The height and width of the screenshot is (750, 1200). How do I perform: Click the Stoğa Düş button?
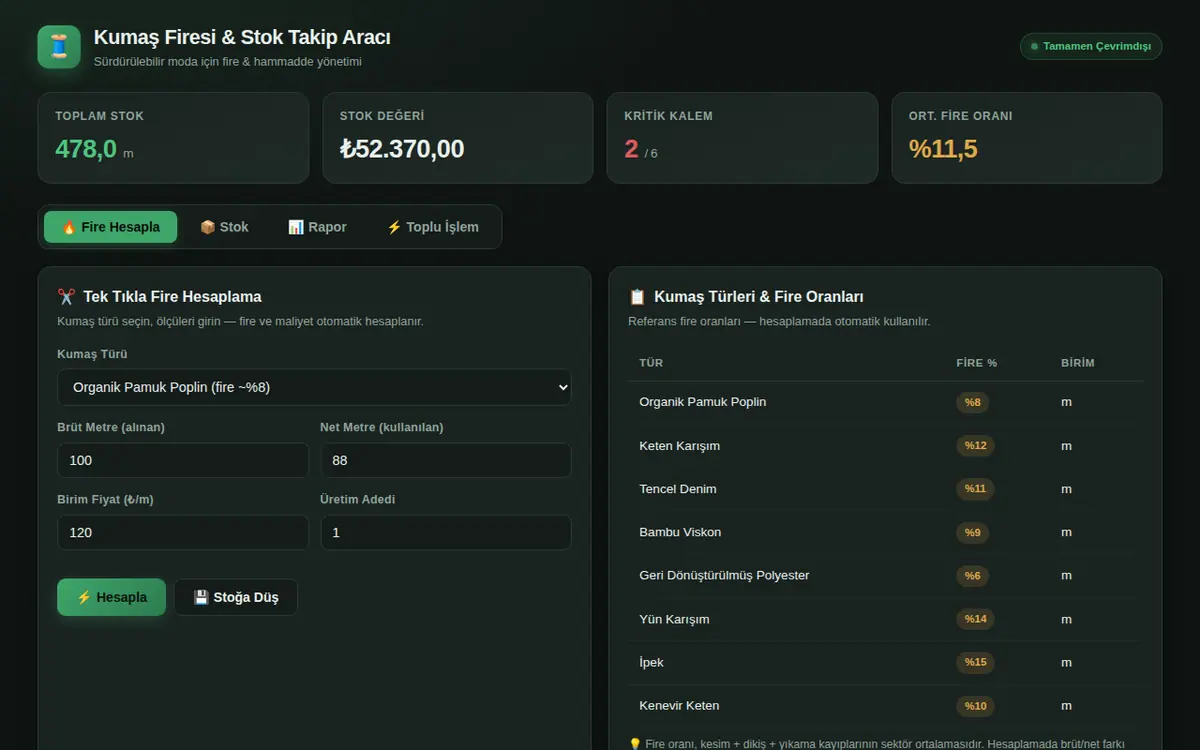236,597
